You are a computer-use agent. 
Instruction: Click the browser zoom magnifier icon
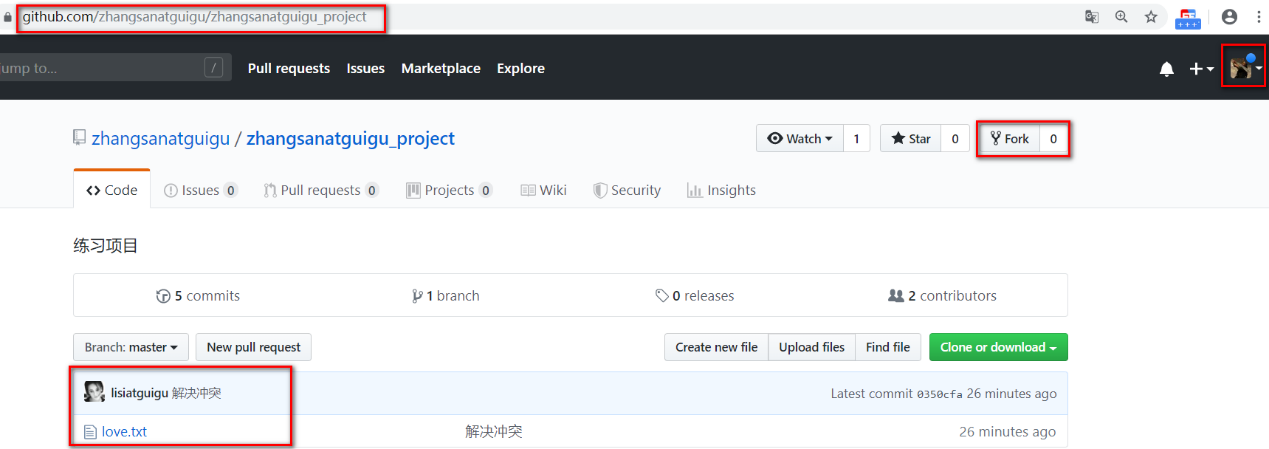point(1121,17)
